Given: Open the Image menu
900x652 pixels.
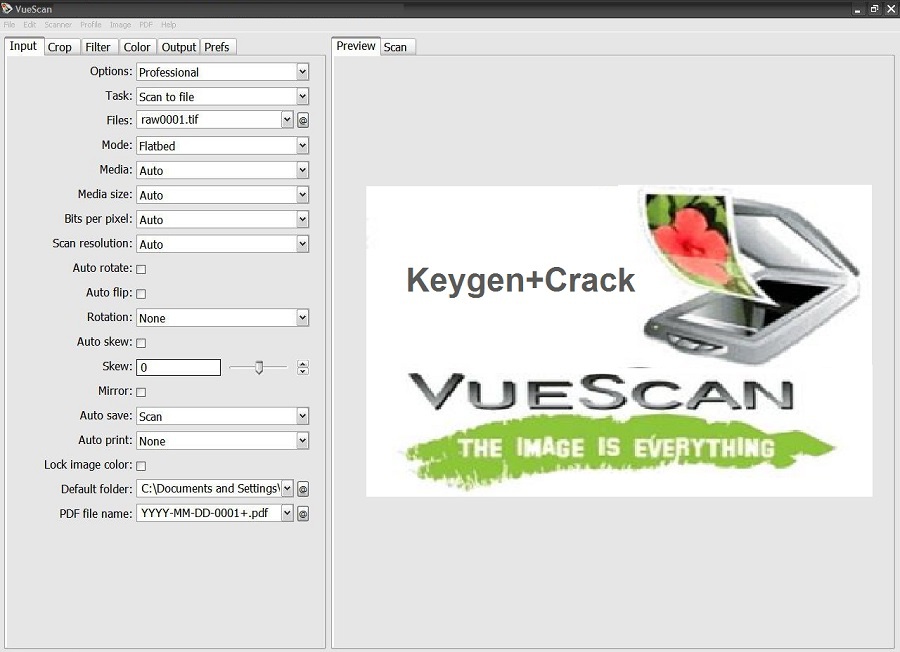Looking at the screenshot, I should pyautogui.click(x=121, y=25).
